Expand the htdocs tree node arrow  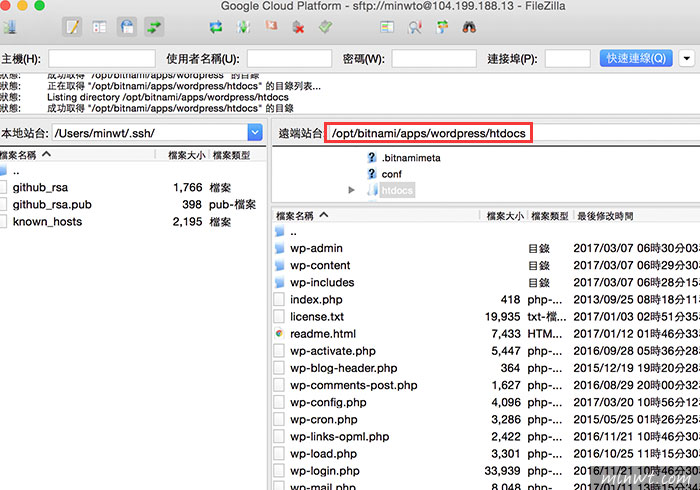tap(351, 190)
